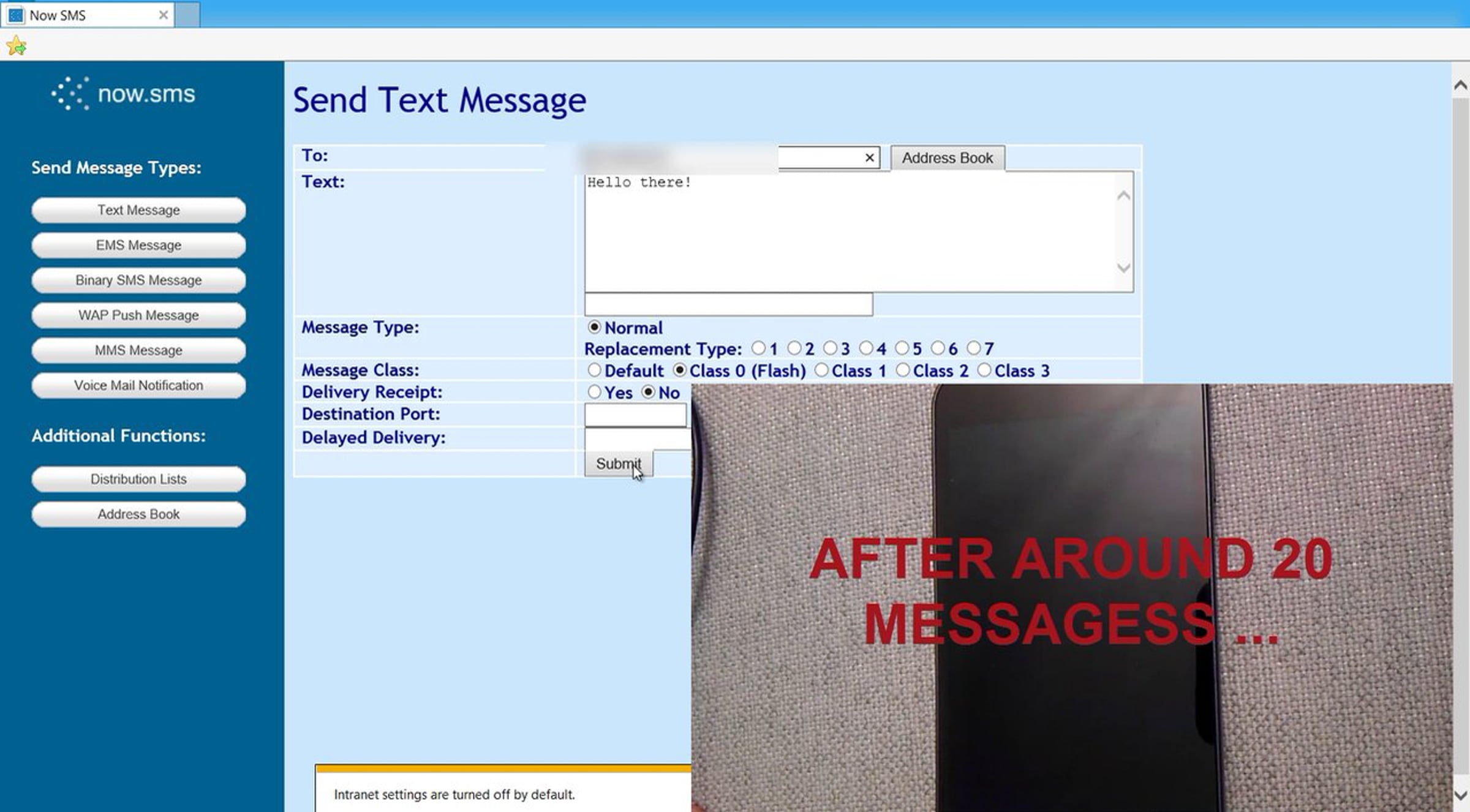
Task: Clear the To field with X
Action: pos(869,158)
